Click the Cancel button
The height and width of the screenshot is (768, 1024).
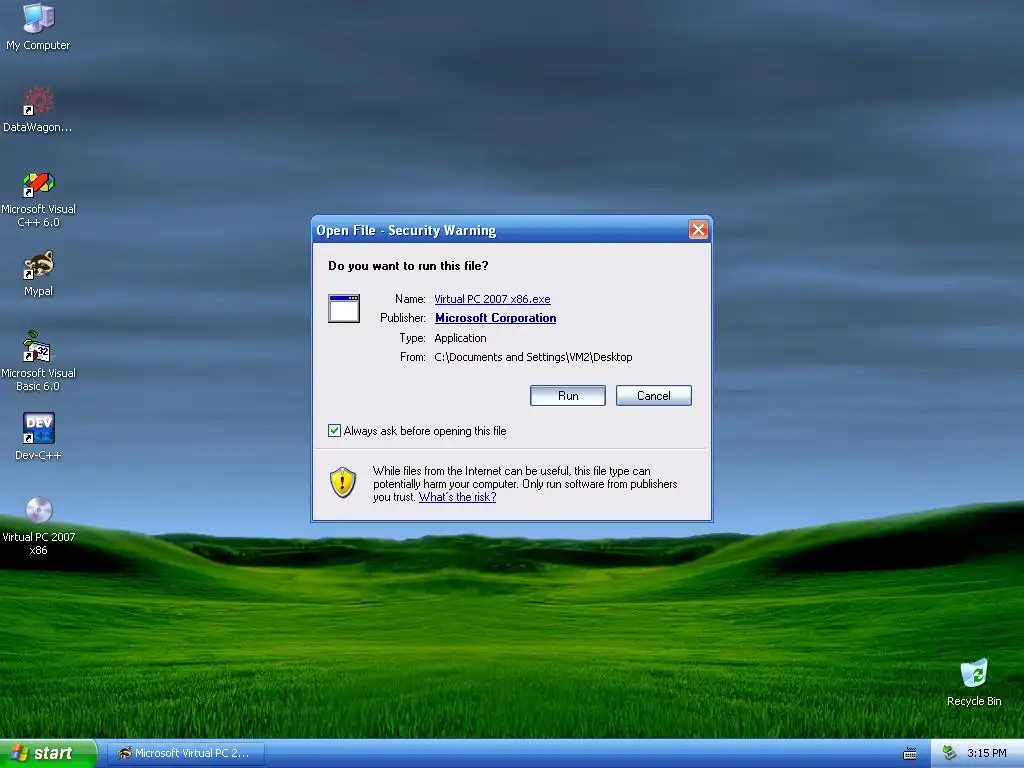click(x=653, y=396)
